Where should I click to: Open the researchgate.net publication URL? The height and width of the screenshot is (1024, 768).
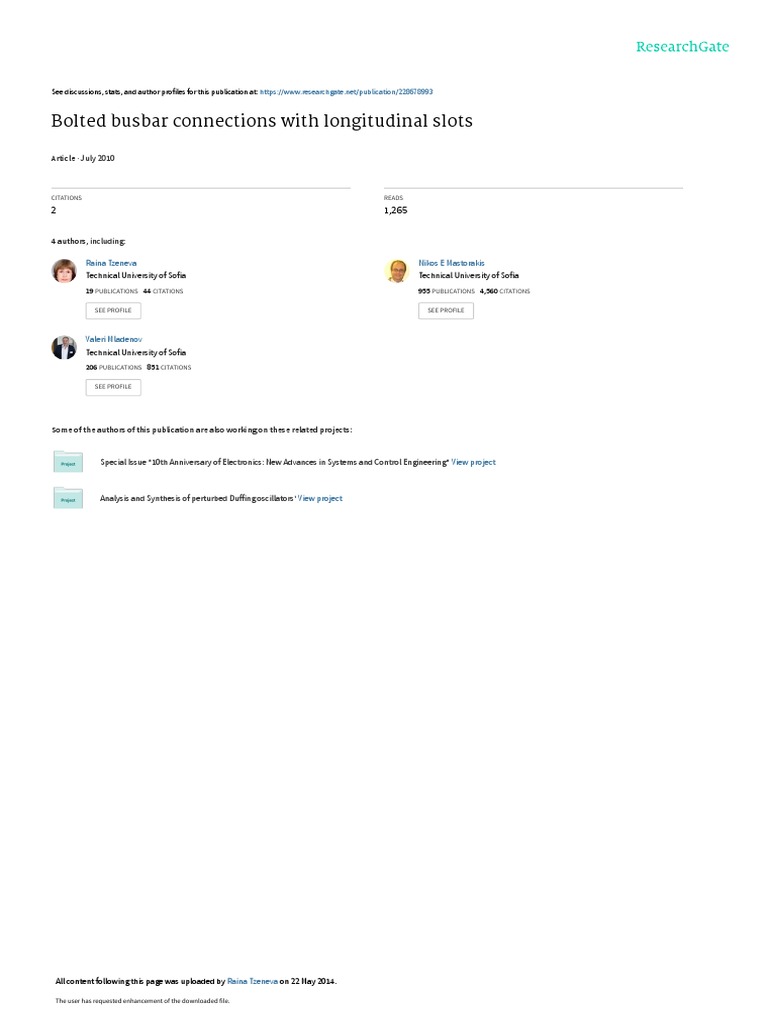pos(346,92)
